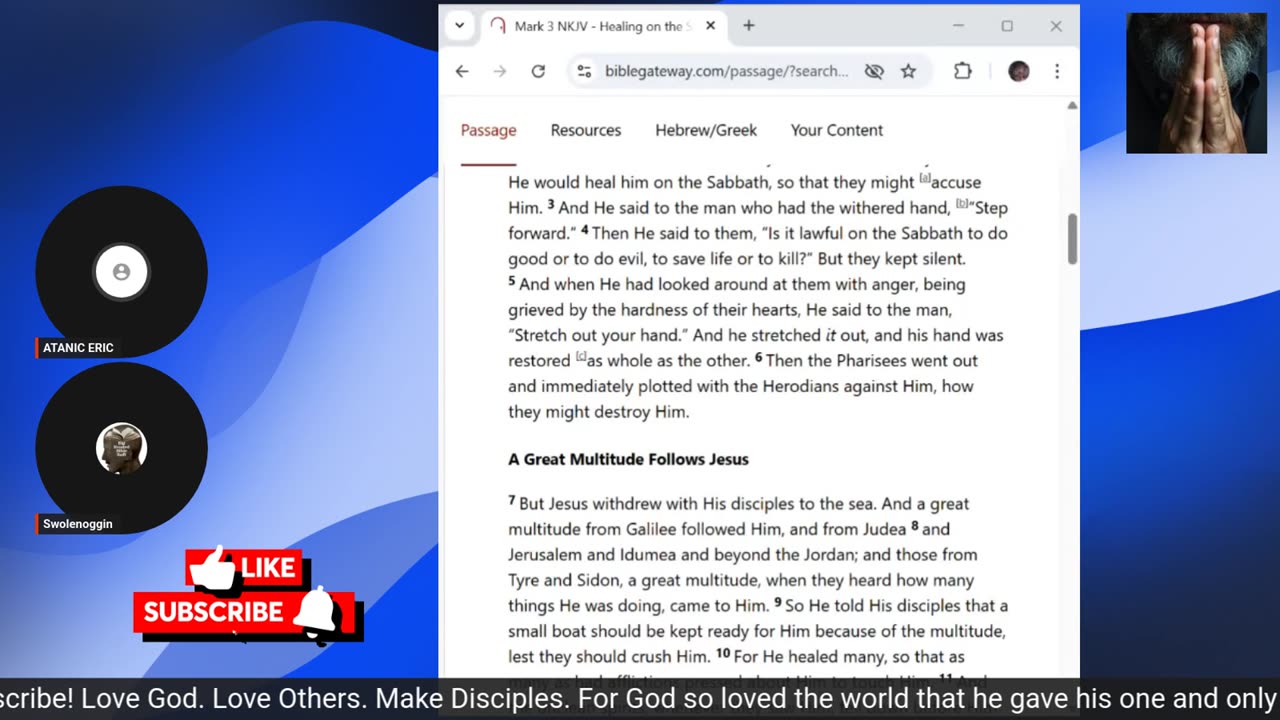The image size is (1280, 720).
Task: Click the ATANIC ERIC avatar circle
Action: tap(121, 272)
